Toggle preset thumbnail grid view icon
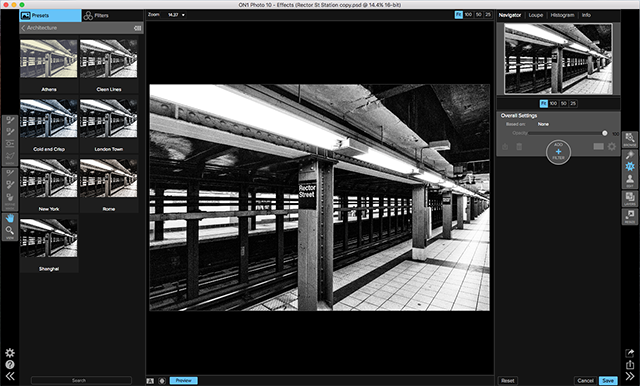 point(138,28)
